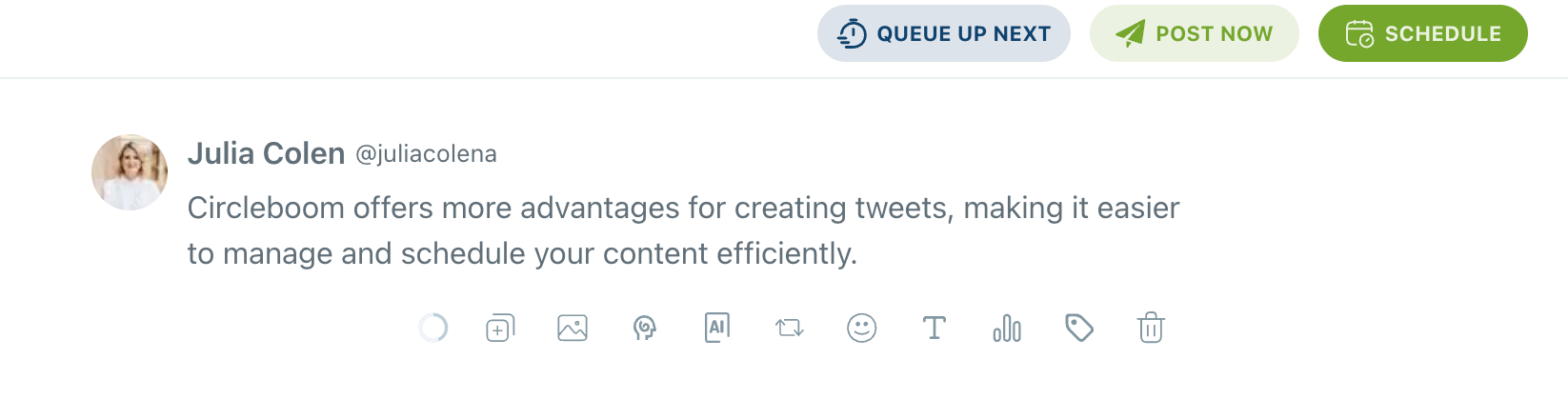Click into the tweet text area
This screenshot has width=1568, height=399.
682,230
